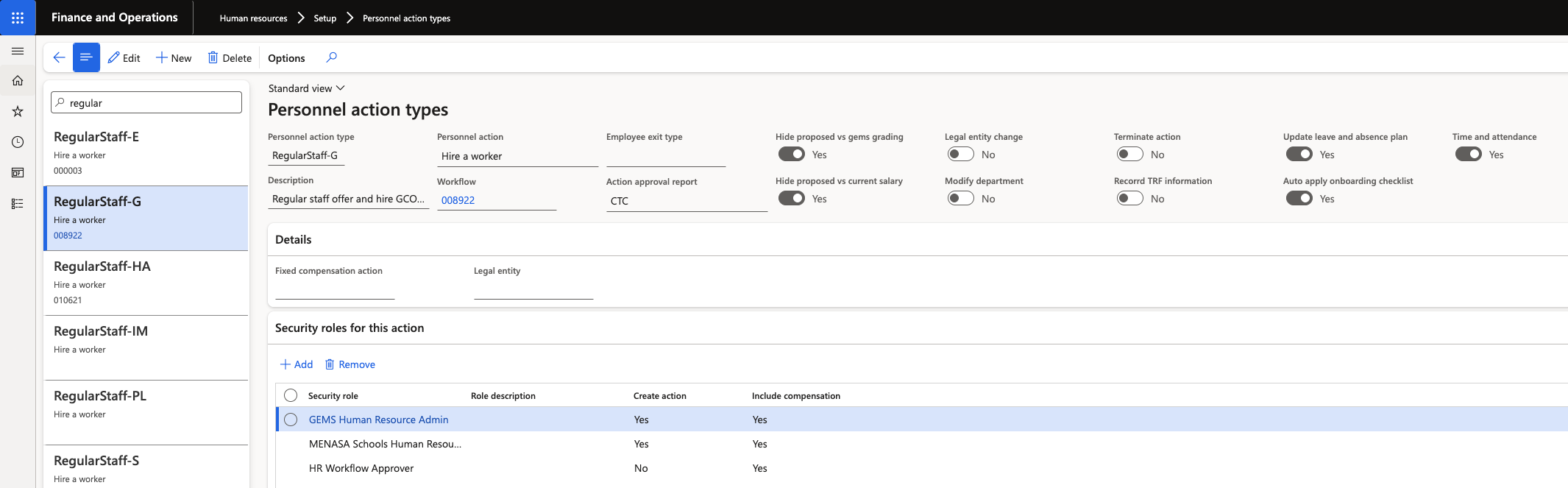1568x488 pixels.
Task: Expand the Standard view dropdown
Action: tap(306, 88)
